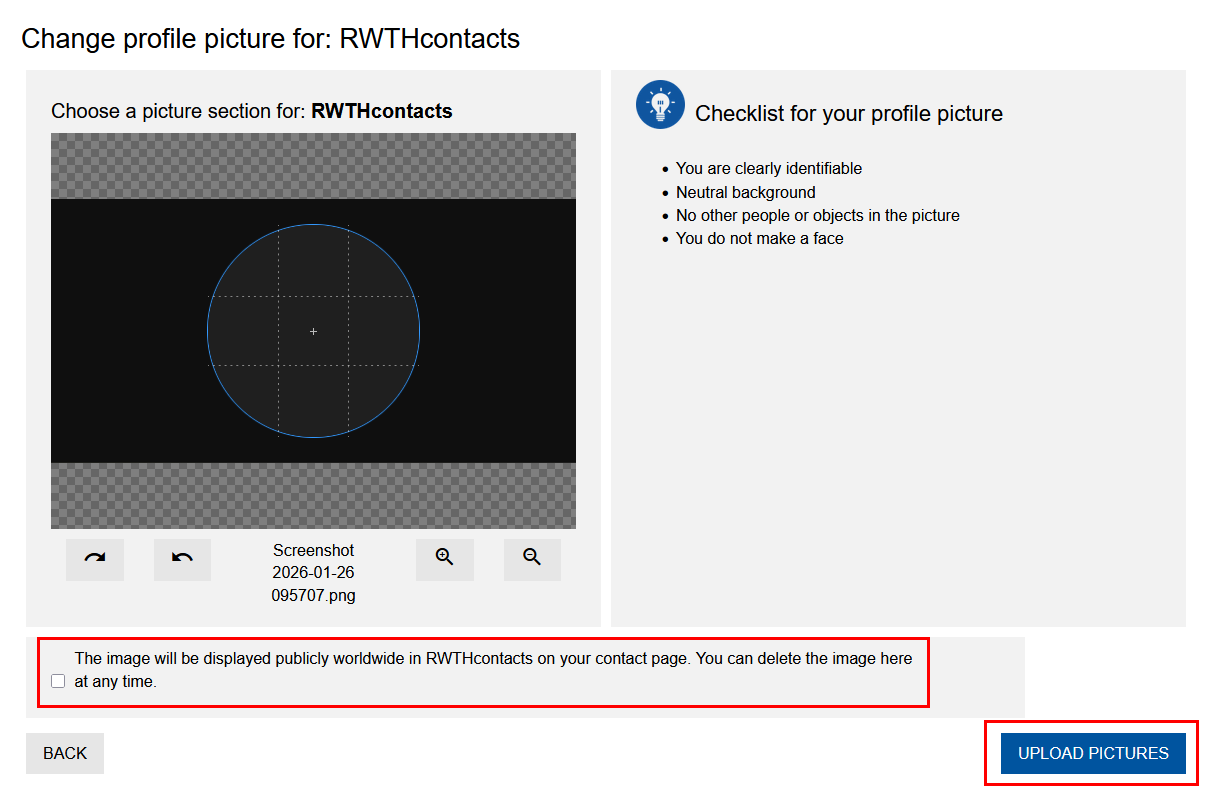
Task: Click the 'Change profile picture for' page heading
Action: [270, 39]
